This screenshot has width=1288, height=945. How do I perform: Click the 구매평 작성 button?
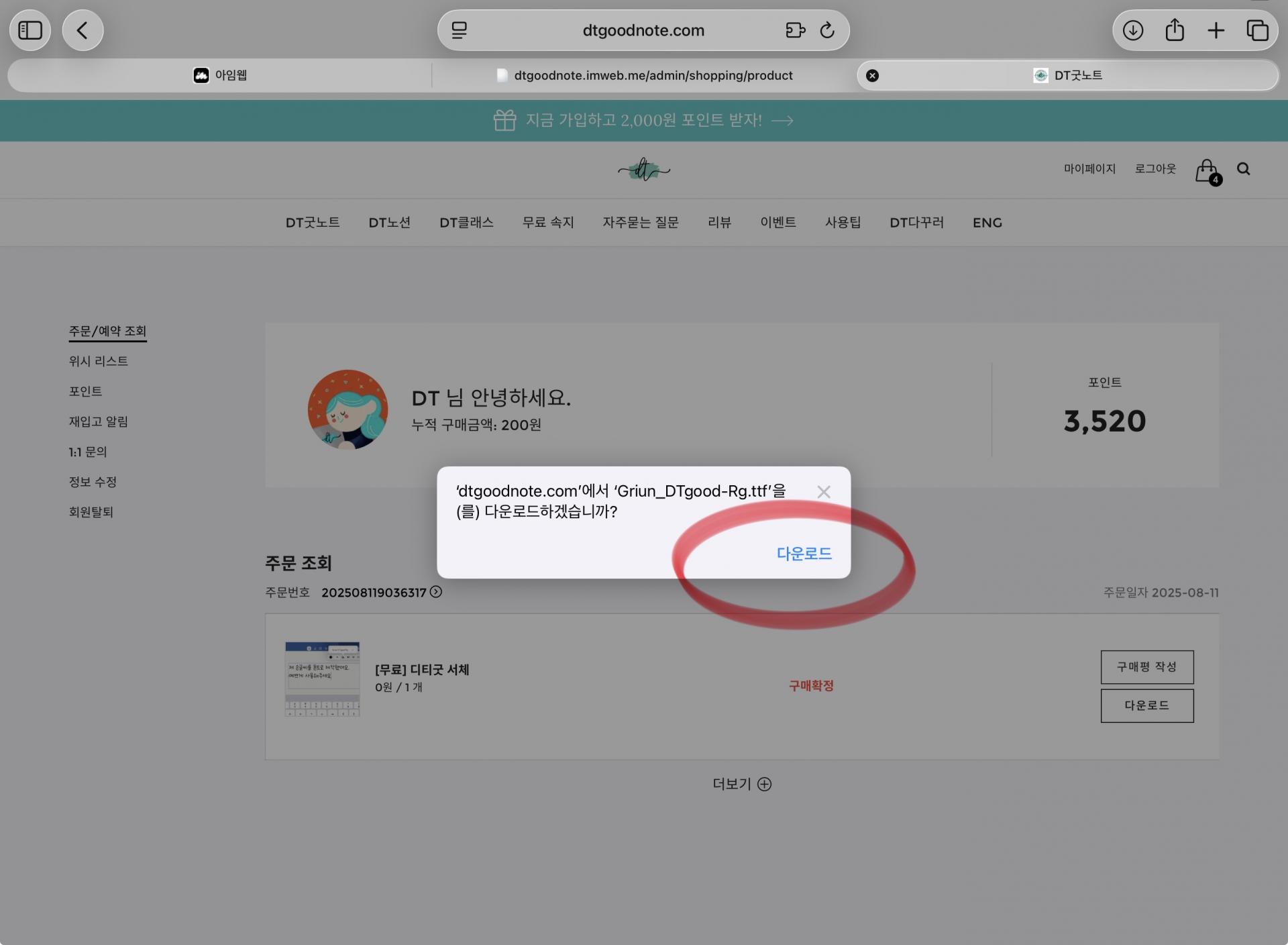click(1146, 666)
